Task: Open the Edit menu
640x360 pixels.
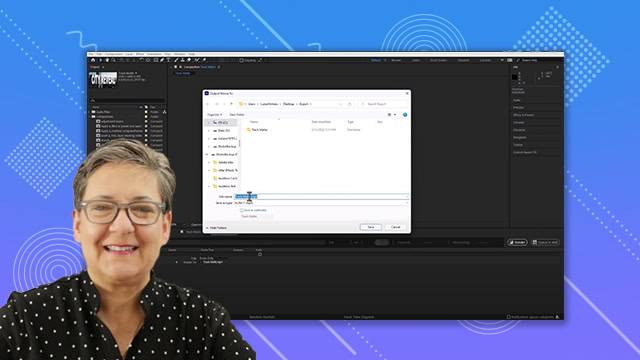Action: [99, 54]
